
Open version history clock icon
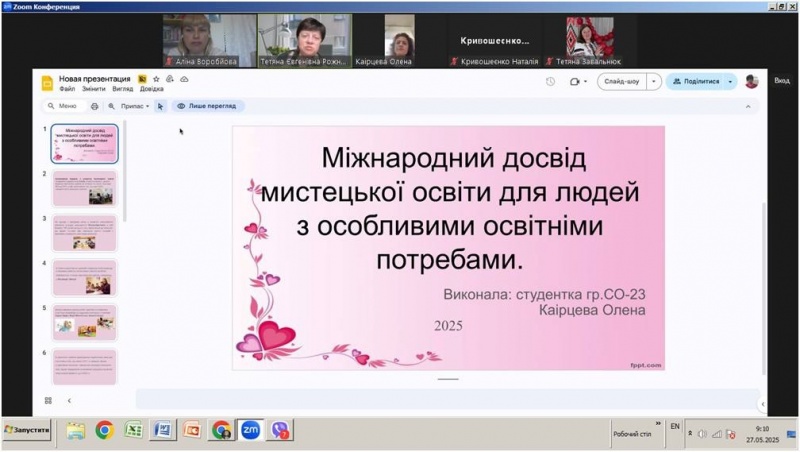coord(550,82)
